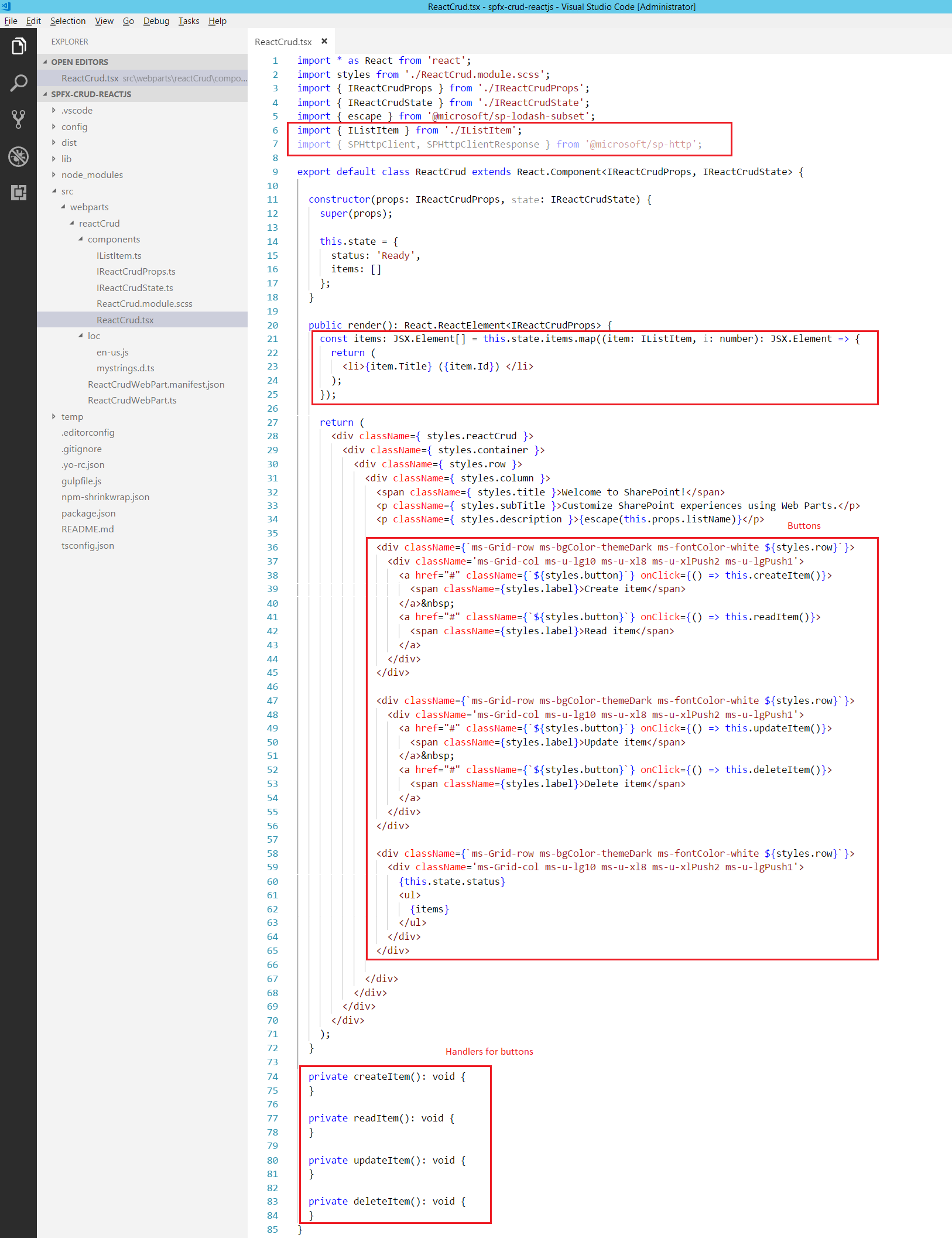Click the VS Code logo in title bar

tap(6, 6)
